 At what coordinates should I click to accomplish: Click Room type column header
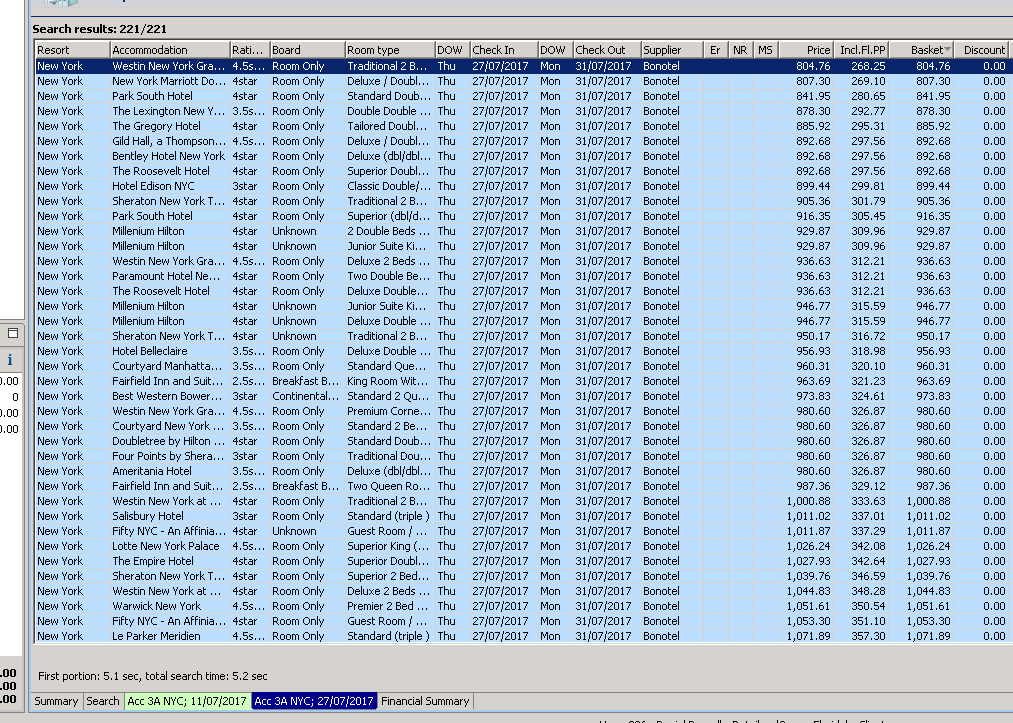(390, 50)
